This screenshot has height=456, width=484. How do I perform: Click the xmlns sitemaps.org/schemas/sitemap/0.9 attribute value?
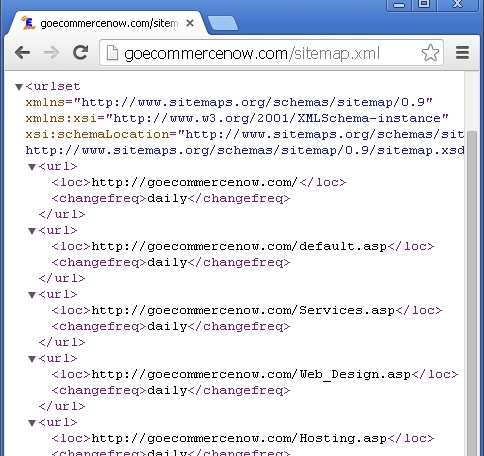click(x=253, y=102)
